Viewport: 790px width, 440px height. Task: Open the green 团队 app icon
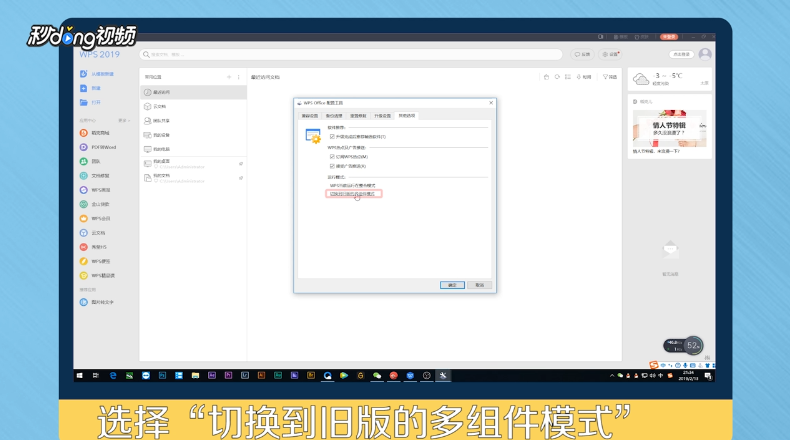[x=84, y=161]
